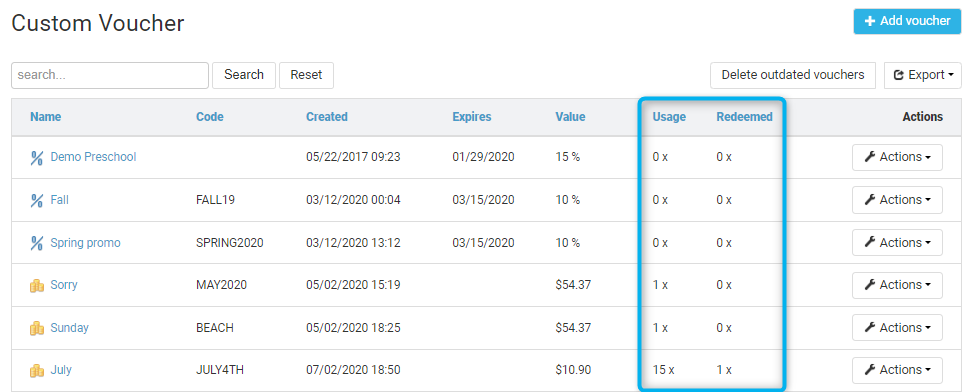
Task: Click the Search button
Action: (244, 75)
